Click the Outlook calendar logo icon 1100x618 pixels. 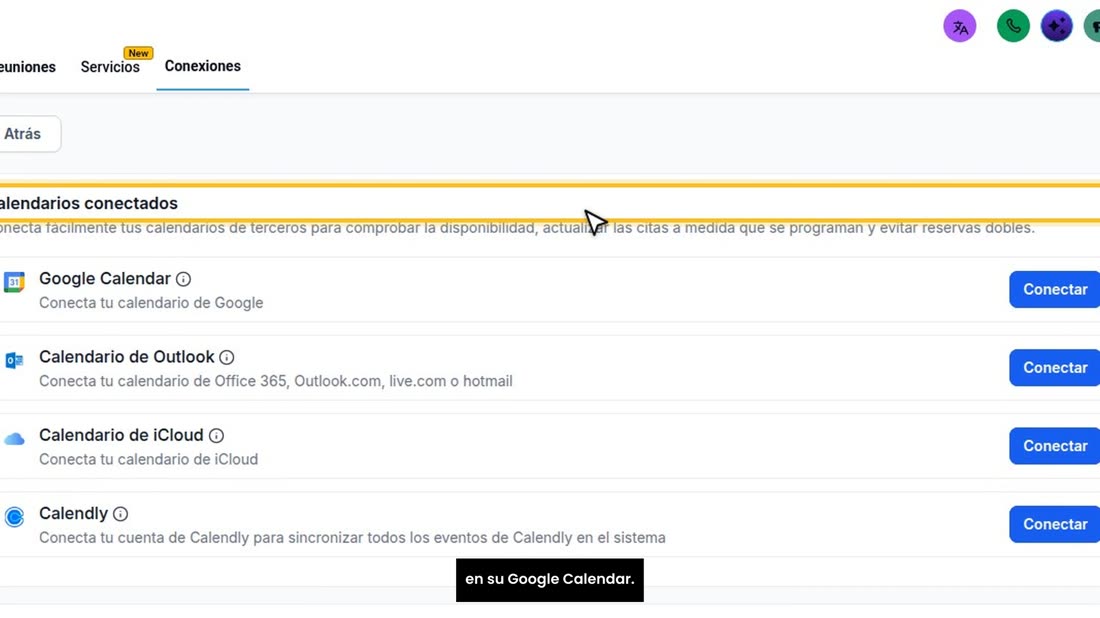[x=14, y=361]
